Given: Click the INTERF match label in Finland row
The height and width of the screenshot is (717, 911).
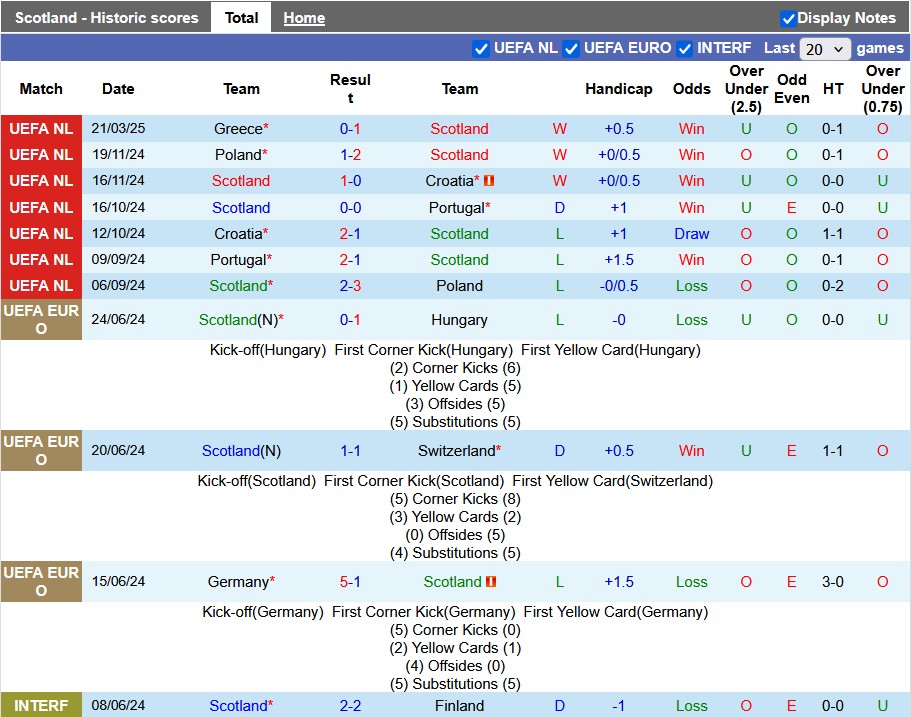Looking at the screenshot, I should 41,706.
